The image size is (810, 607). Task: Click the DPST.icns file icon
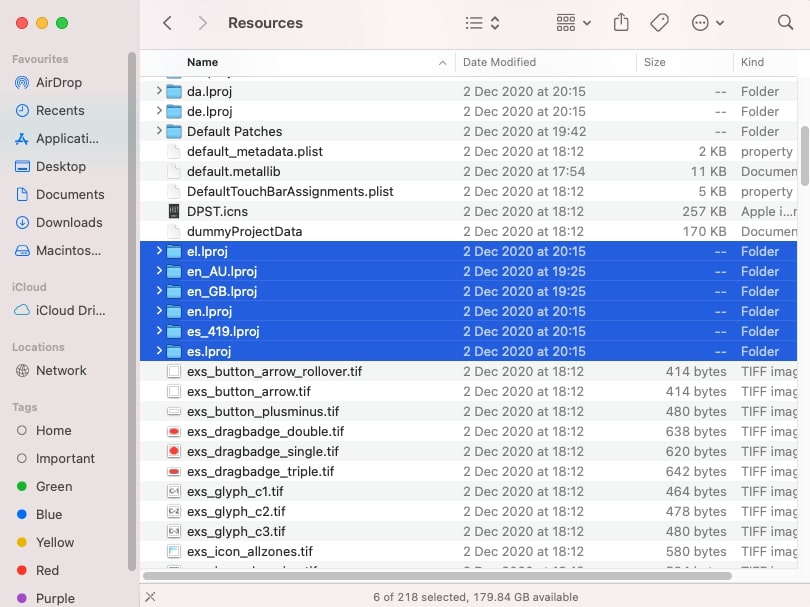pyautogui.click(x=174, y=211)
